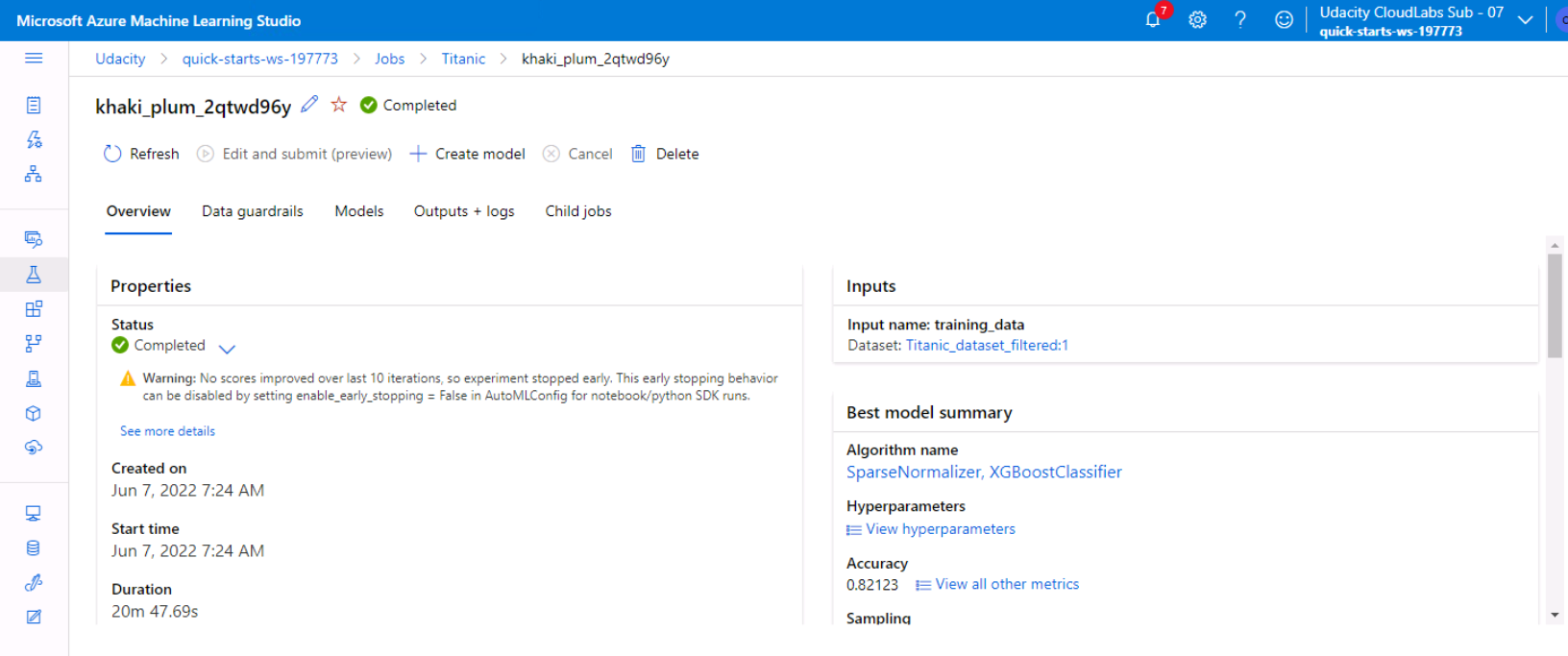Open notifications bell with 7 alerts
This screenshot has width=1568, height=656.
point(1155,18)
